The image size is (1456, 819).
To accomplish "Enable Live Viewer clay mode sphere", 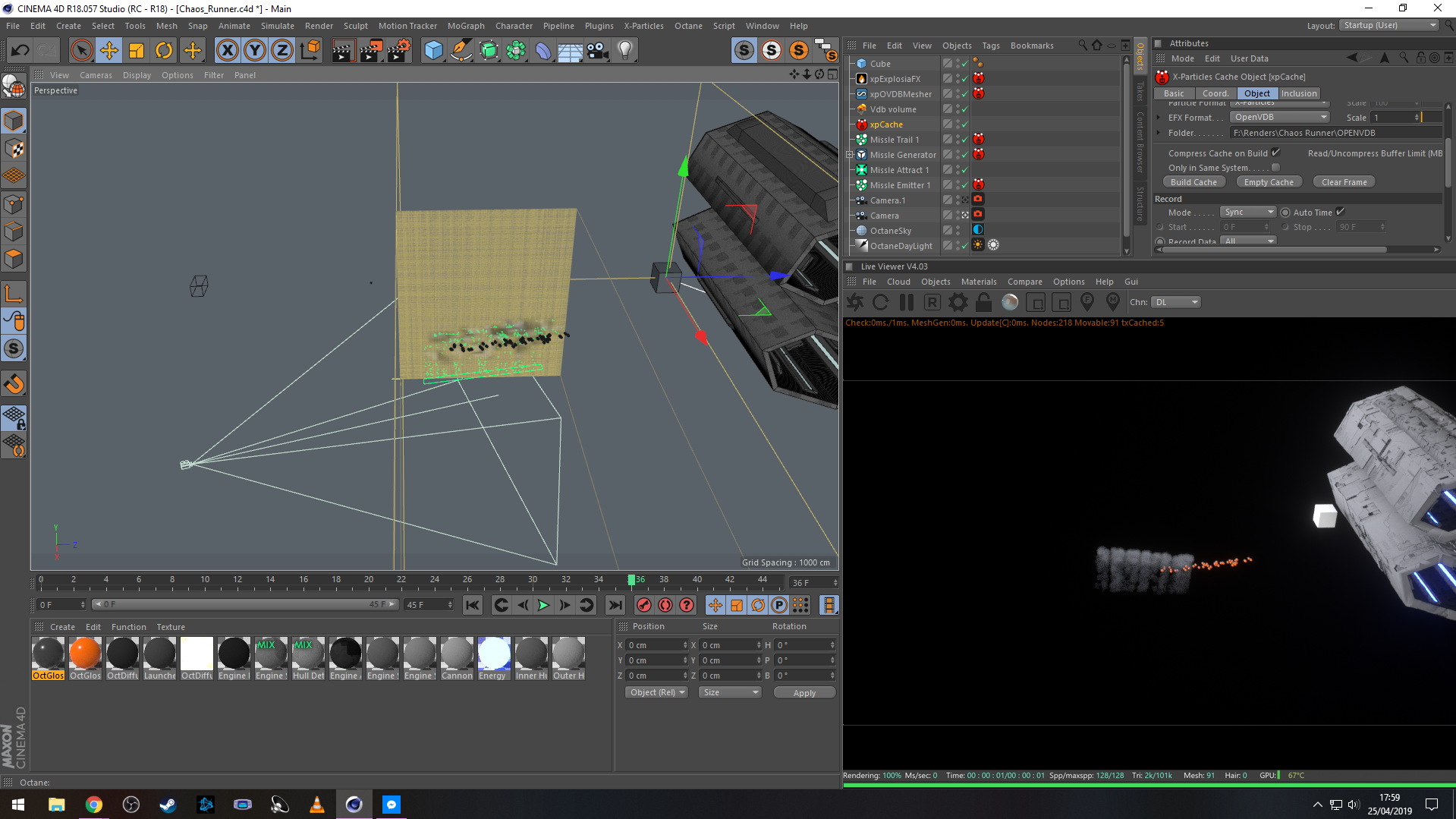I will point(1010,302).
